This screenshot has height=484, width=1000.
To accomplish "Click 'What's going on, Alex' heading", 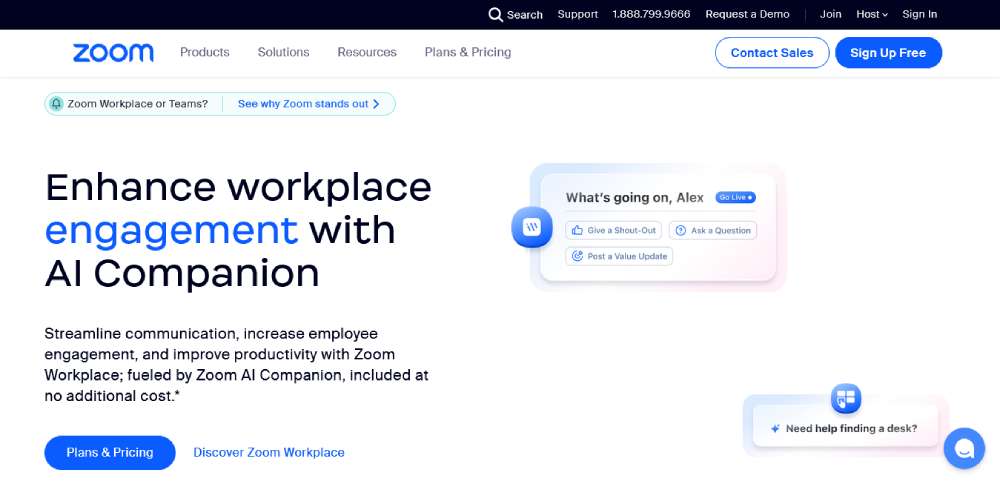I will point(635,198).
